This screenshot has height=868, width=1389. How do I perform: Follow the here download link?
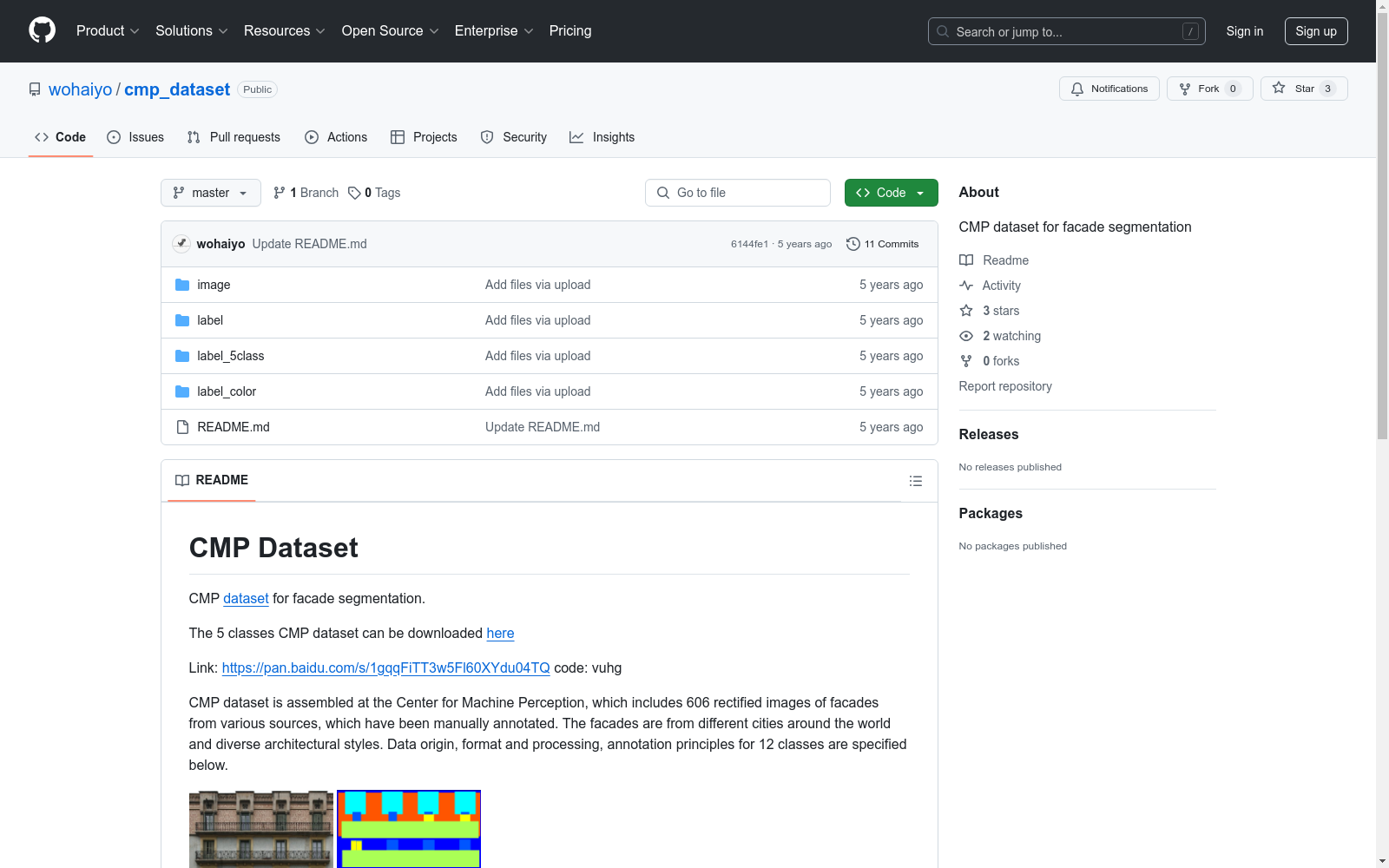[500, 633]
